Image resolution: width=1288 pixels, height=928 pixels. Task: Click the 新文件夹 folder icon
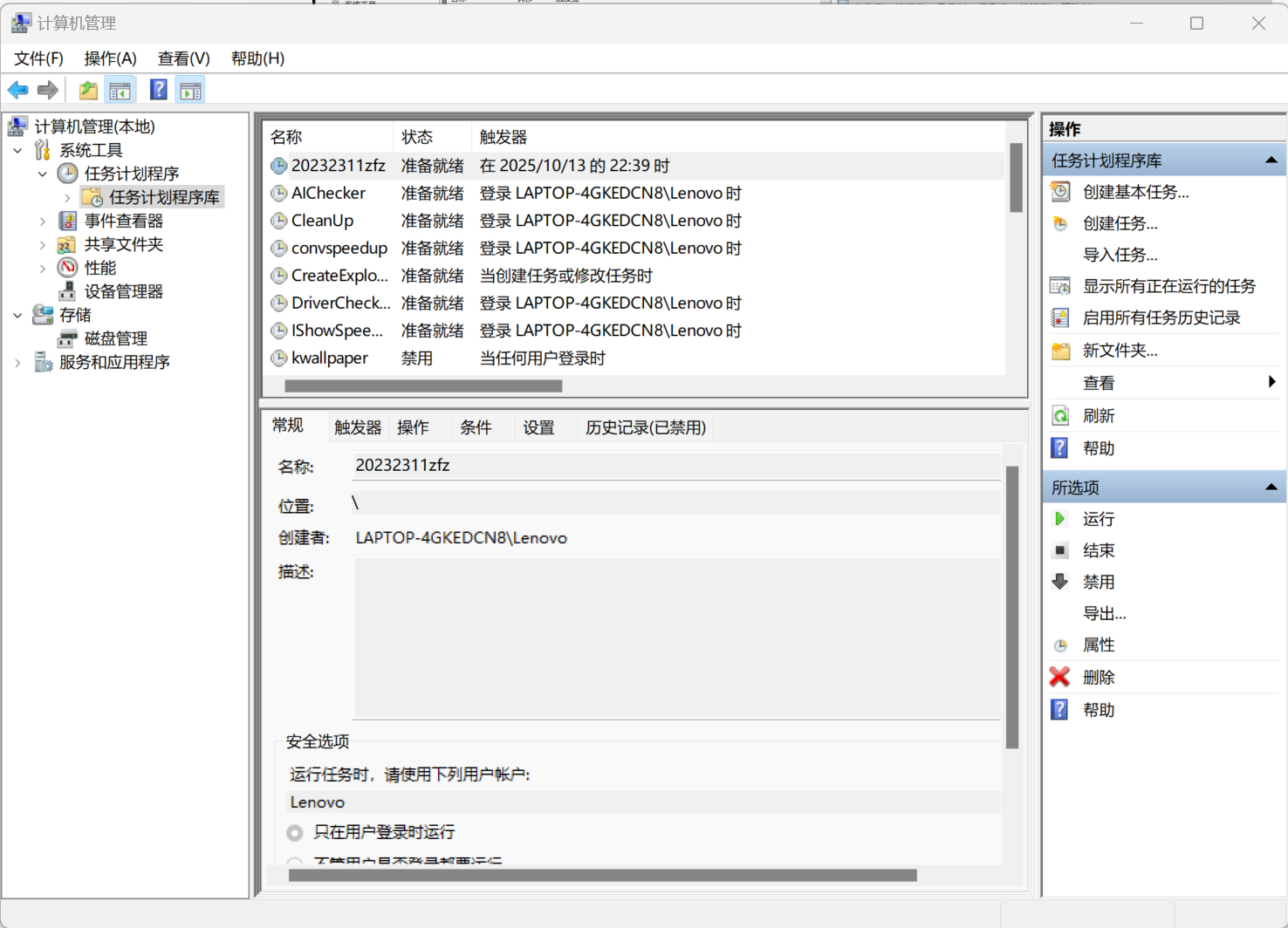point(1060,351)
